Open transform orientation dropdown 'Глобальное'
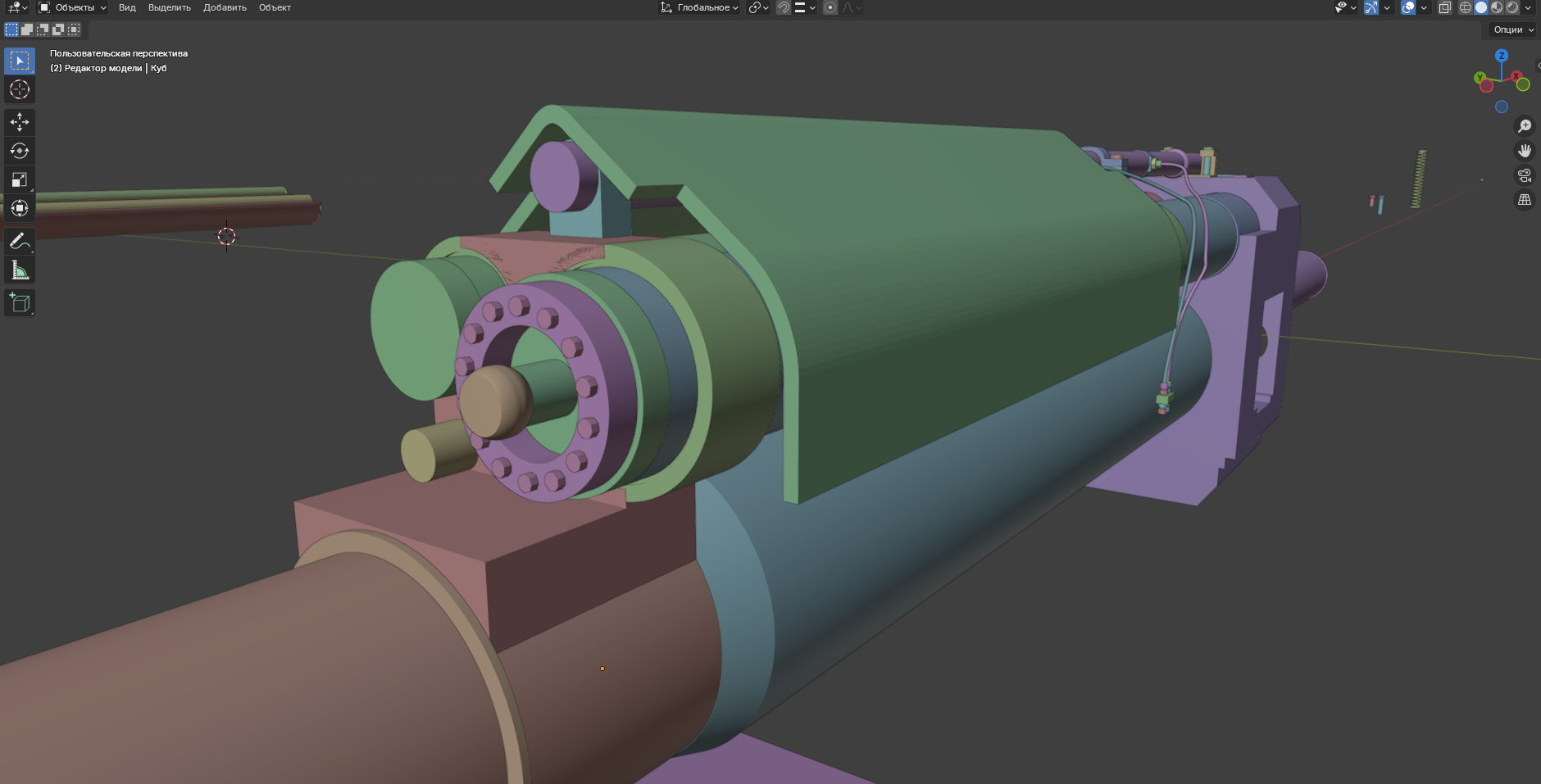The height and width of the screenshot is (784, 1541). click(x=699, y=7)
